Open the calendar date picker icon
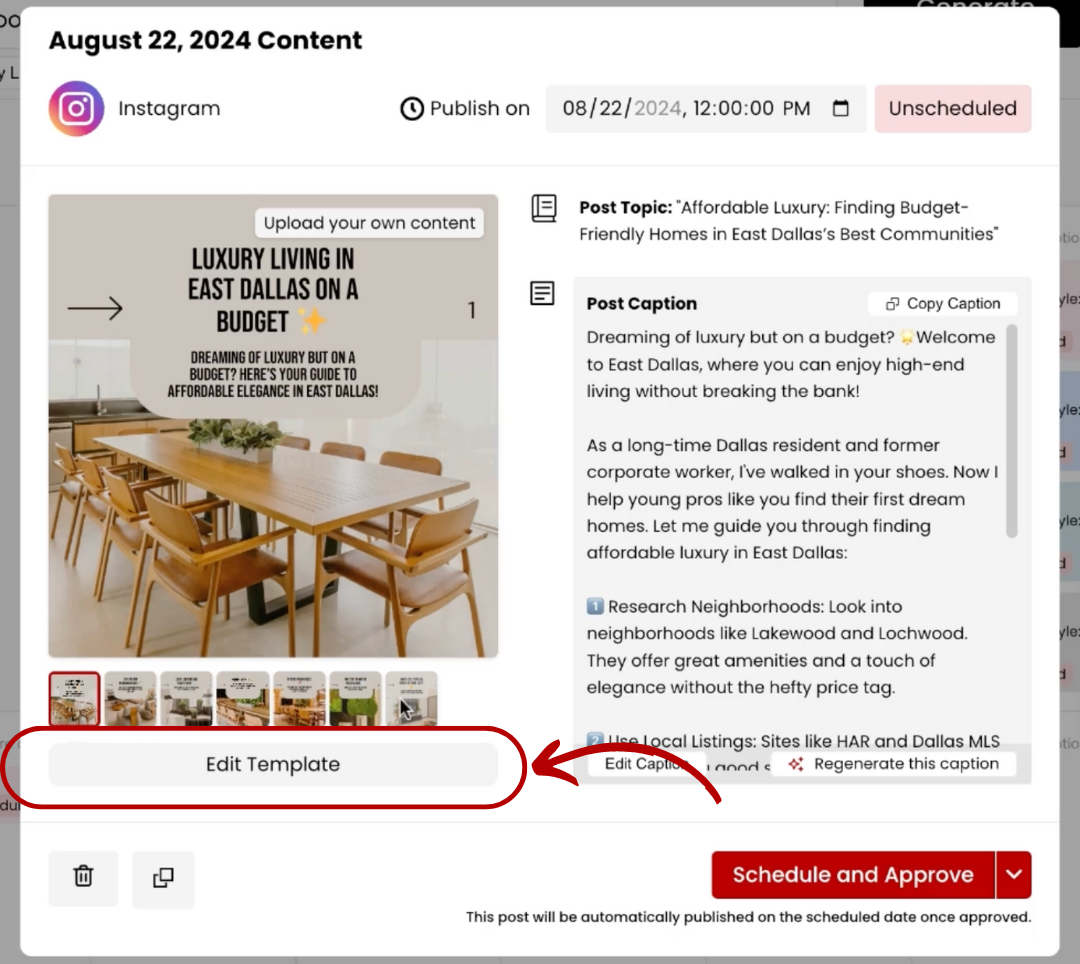The width and height of the screenshot is (1080, 964). [x=840, y=108]
